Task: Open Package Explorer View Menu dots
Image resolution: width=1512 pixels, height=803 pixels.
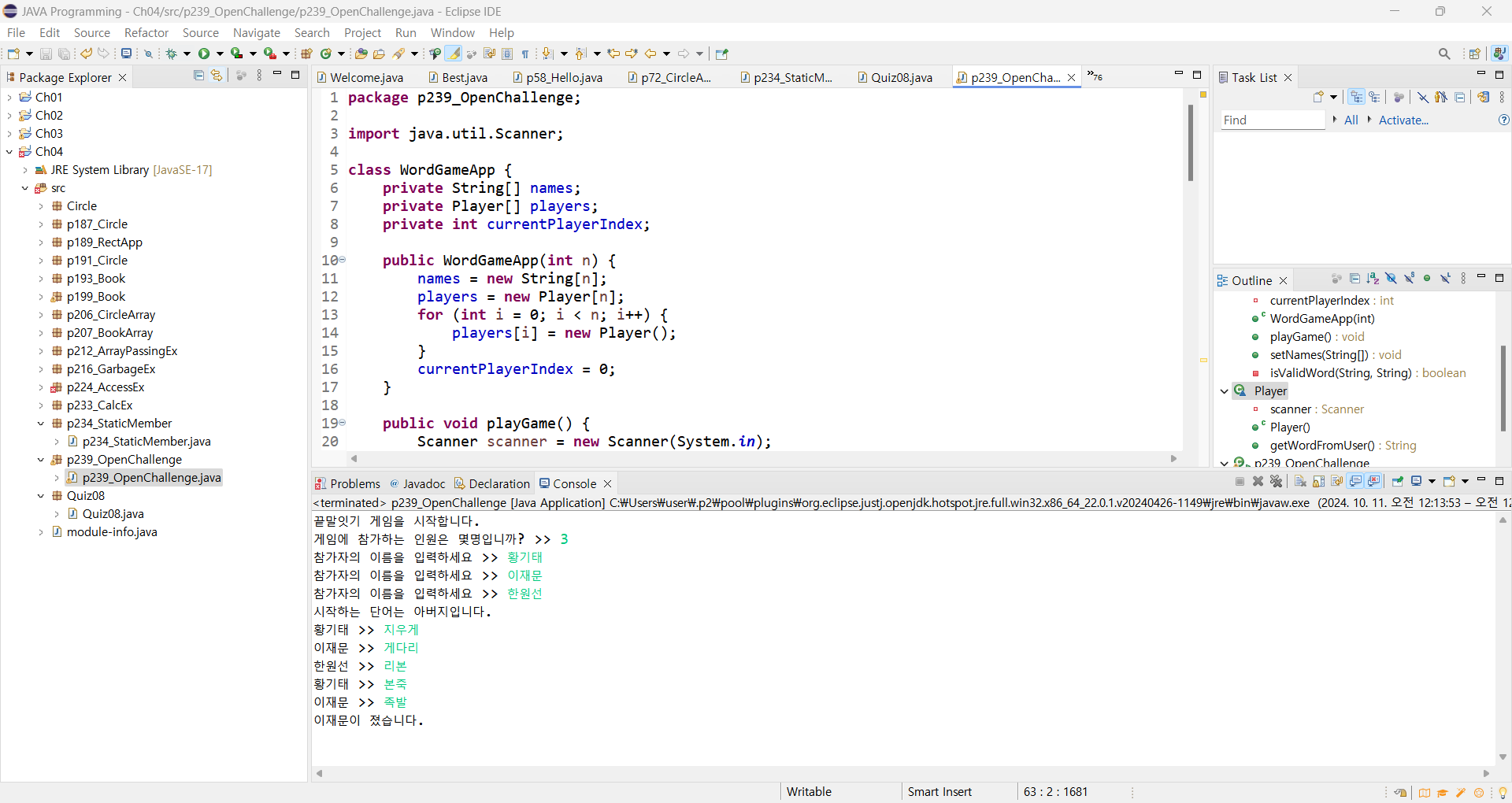Action: point(259,76)
